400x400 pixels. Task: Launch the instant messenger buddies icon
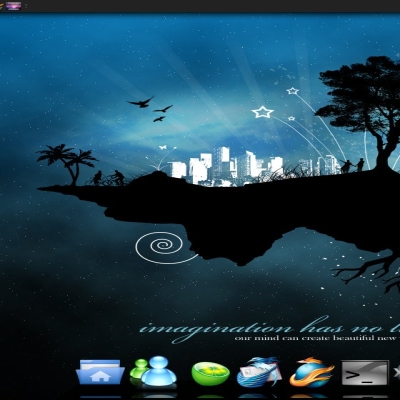(x=153, y=372)
